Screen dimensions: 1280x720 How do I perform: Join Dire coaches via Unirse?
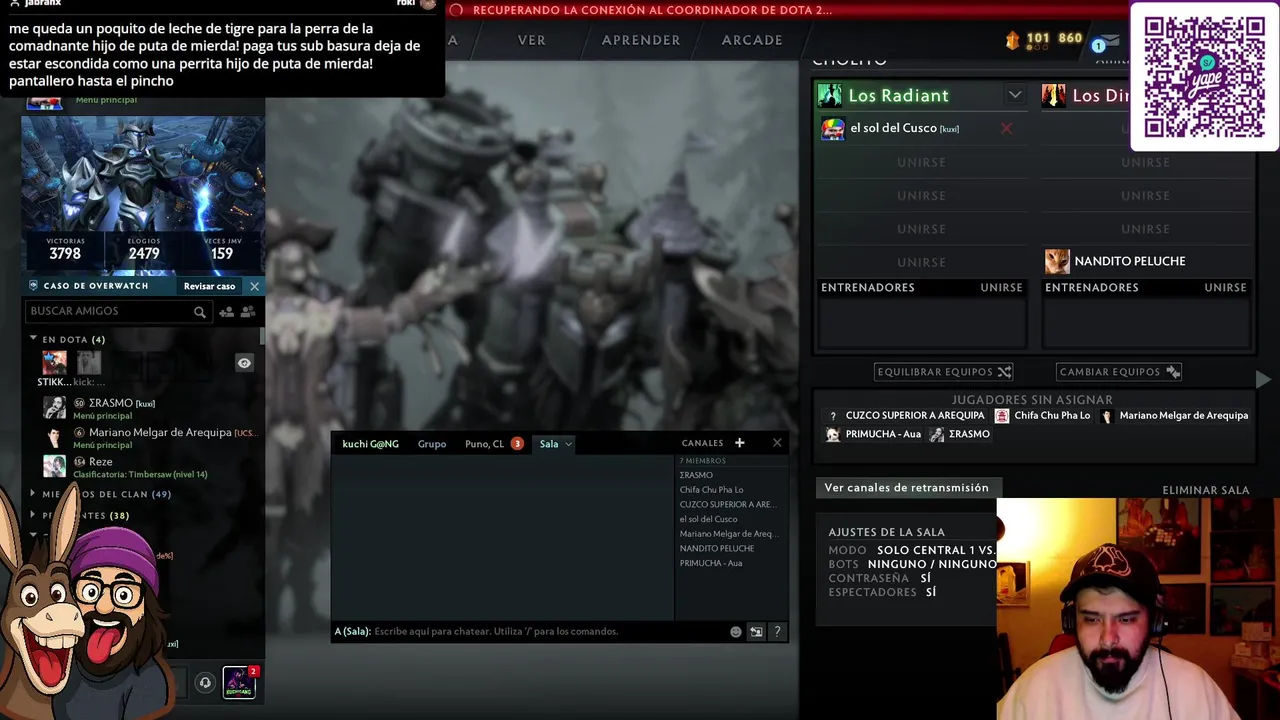(1225, 287)
